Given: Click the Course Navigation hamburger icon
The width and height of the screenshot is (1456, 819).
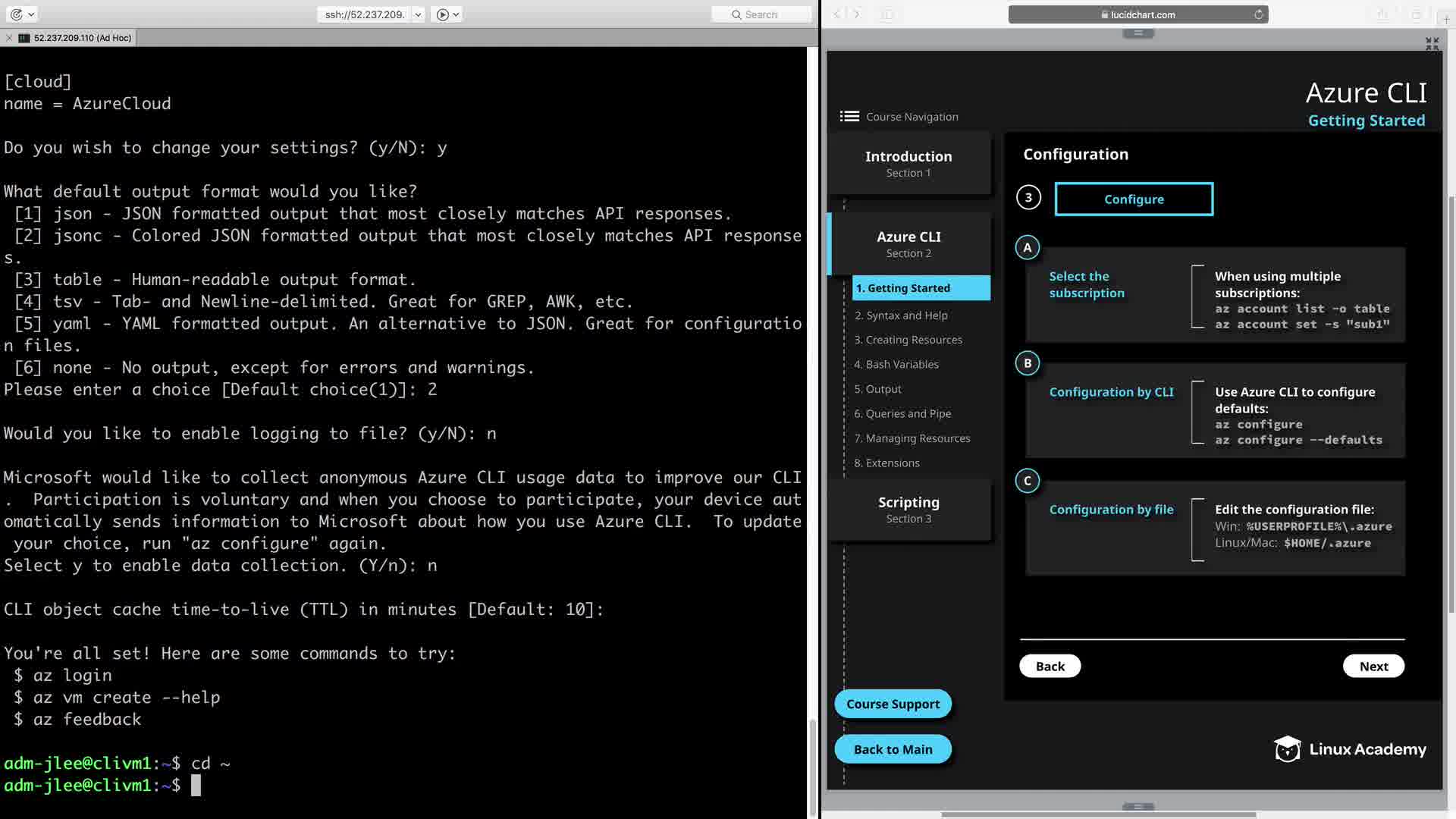Looking at the screenshot, I should 849,116.
